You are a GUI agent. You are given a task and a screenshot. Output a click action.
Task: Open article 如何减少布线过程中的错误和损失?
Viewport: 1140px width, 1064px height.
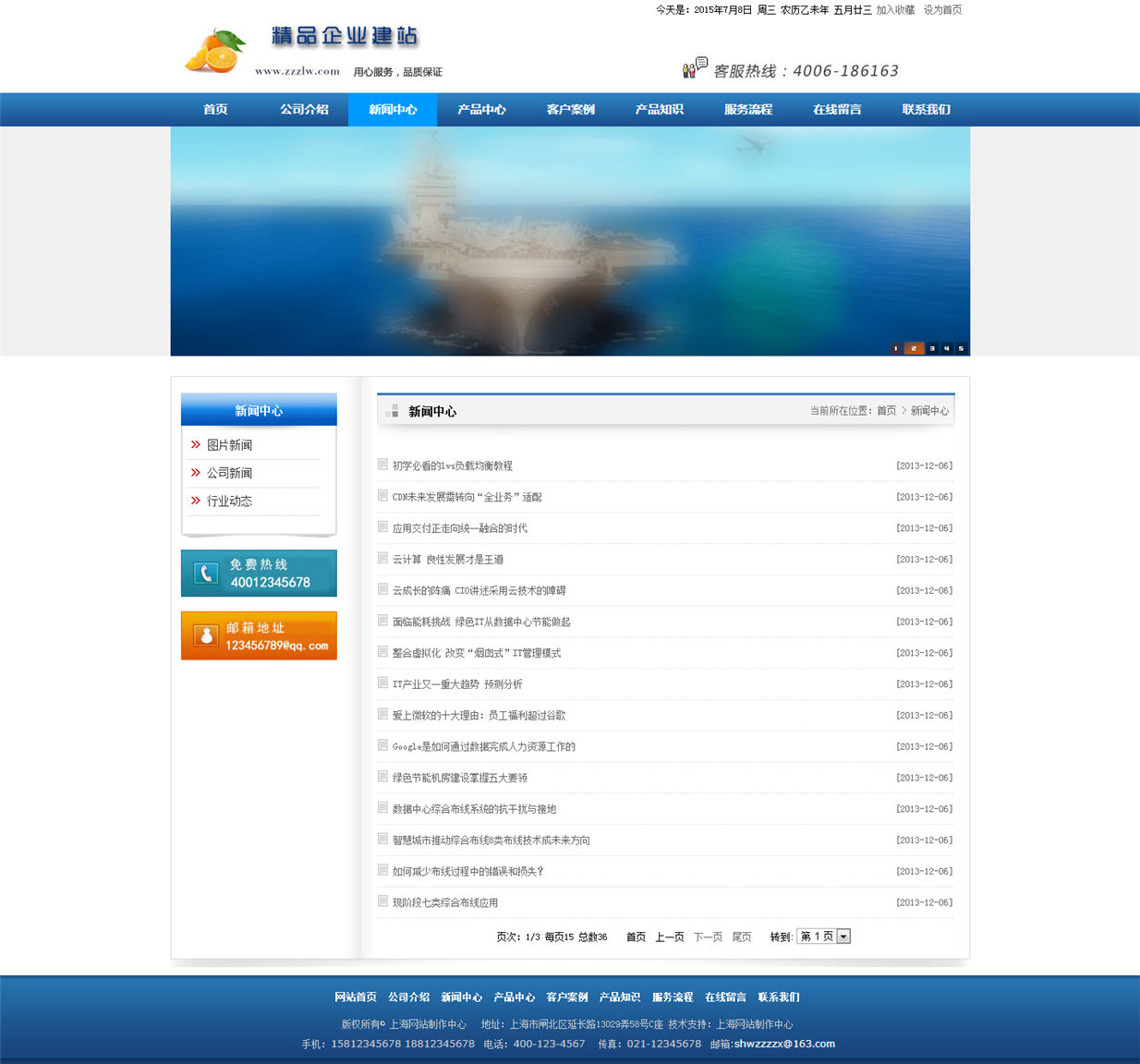[x=467, y=871]
